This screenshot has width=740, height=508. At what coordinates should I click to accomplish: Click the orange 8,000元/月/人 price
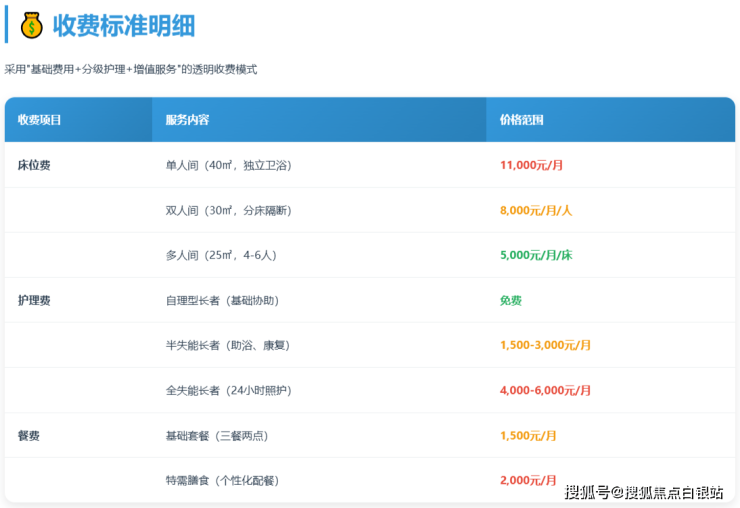coord(535,211)
